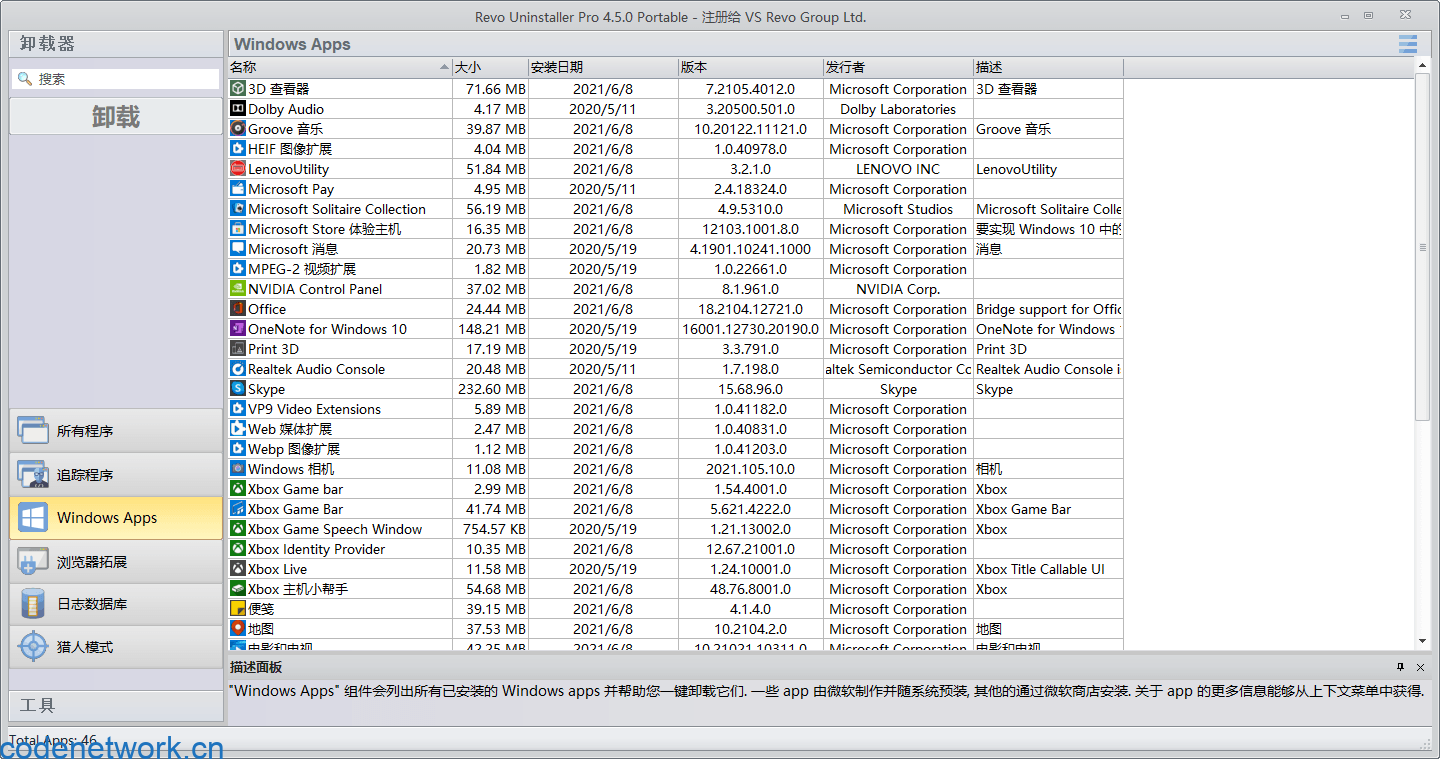This screenshot has height=759, width=1440.
Task: Click size cell 232.60 MB
Action: [491, 389]
